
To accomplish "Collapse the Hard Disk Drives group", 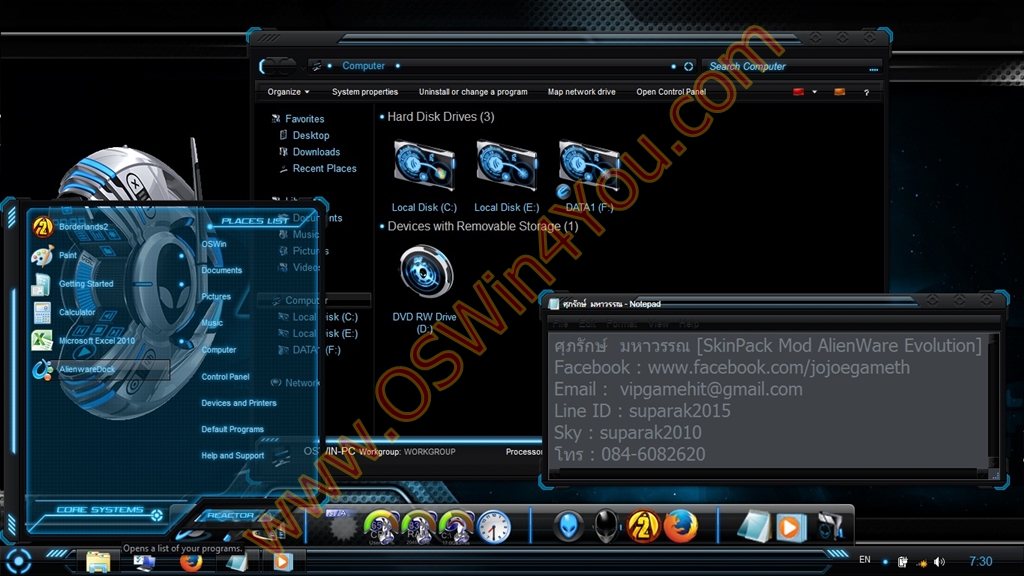I will click(382, 117).
